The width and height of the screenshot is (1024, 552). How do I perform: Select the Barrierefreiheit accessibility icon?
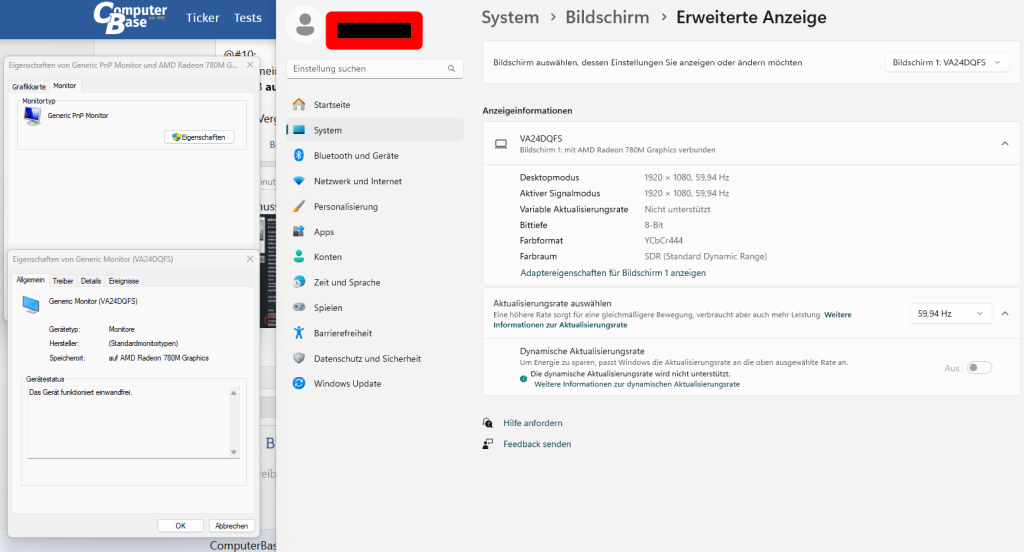[299, 333]
